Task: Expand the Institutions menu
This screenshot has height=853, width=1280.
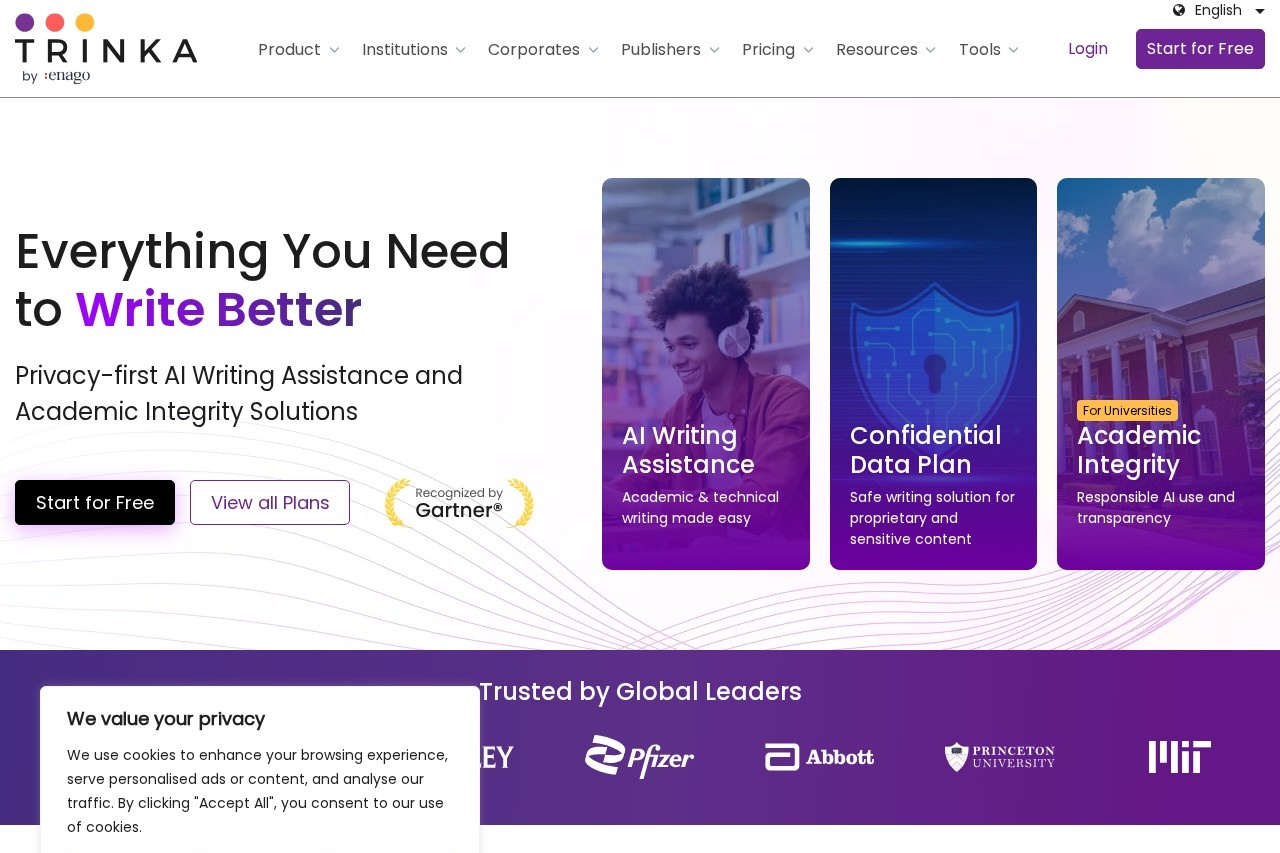Action: click(414, 49)
